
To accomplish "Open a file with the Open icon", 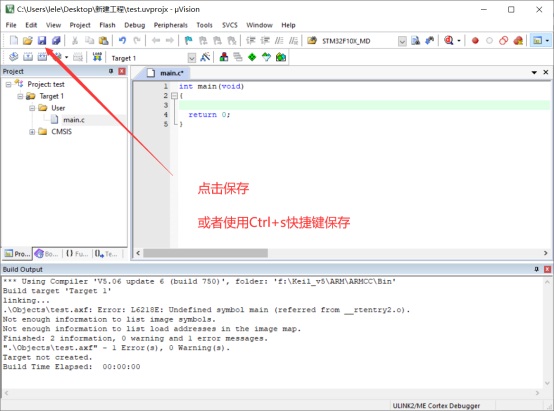I will pos(28,41).
